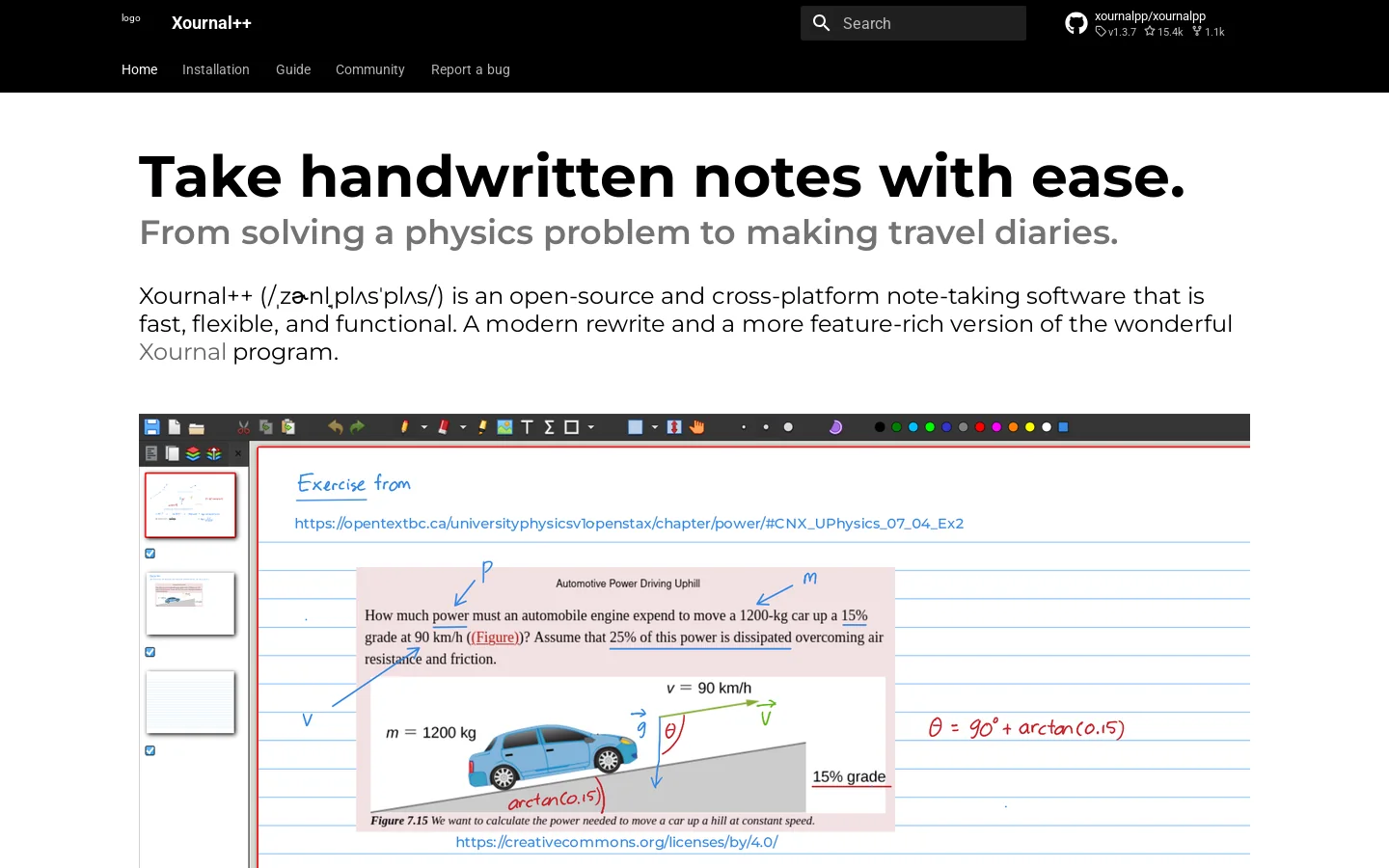1389x868 pixels.
Task: Open the Guide tab
Action: (x=293, y=69)
